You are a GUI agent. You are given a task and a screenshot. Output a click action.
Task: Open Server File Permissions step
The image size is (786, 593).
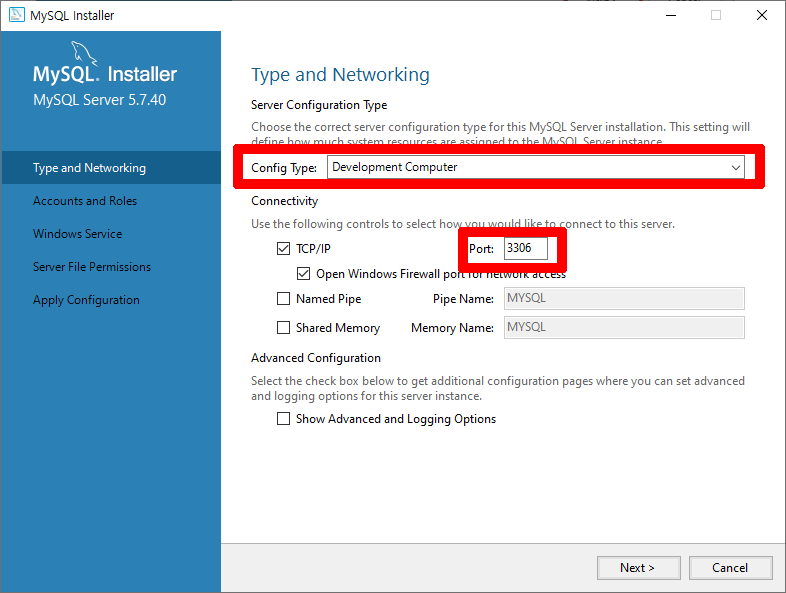coord(92,267)
